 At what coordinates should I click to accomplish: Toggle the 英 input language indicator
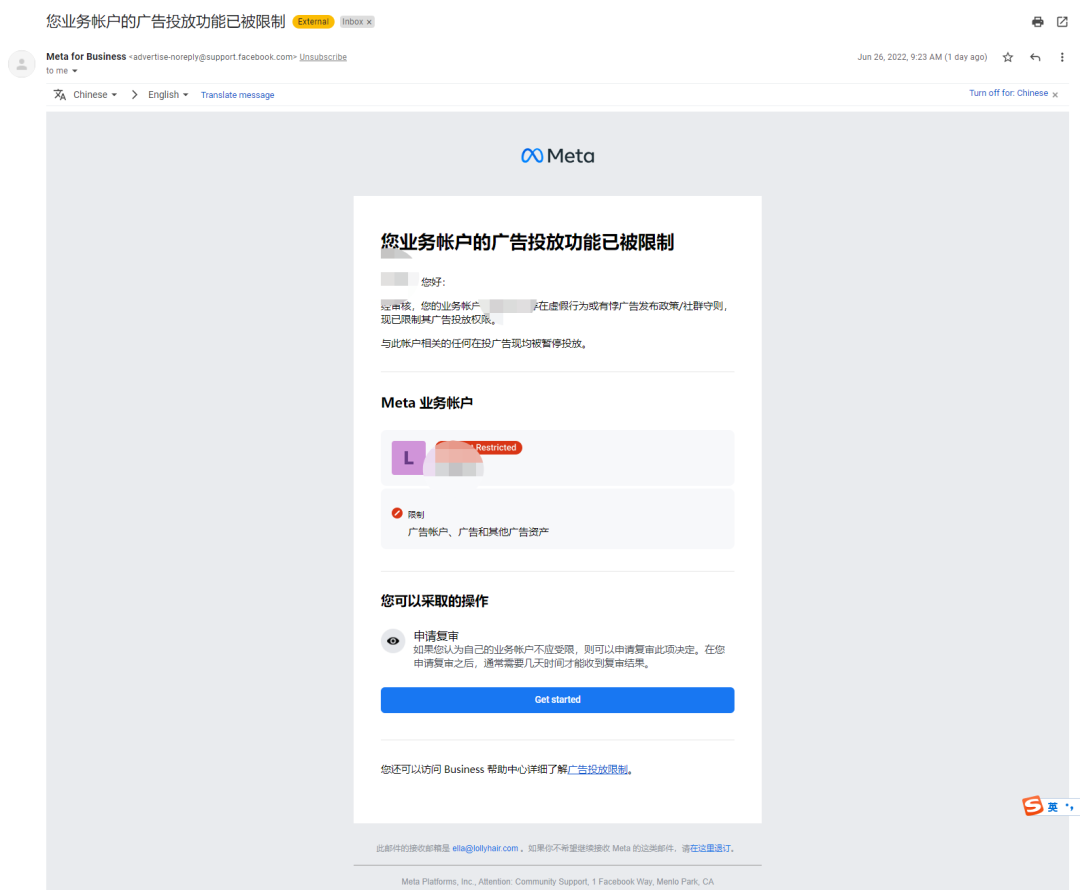point(1052,807)
